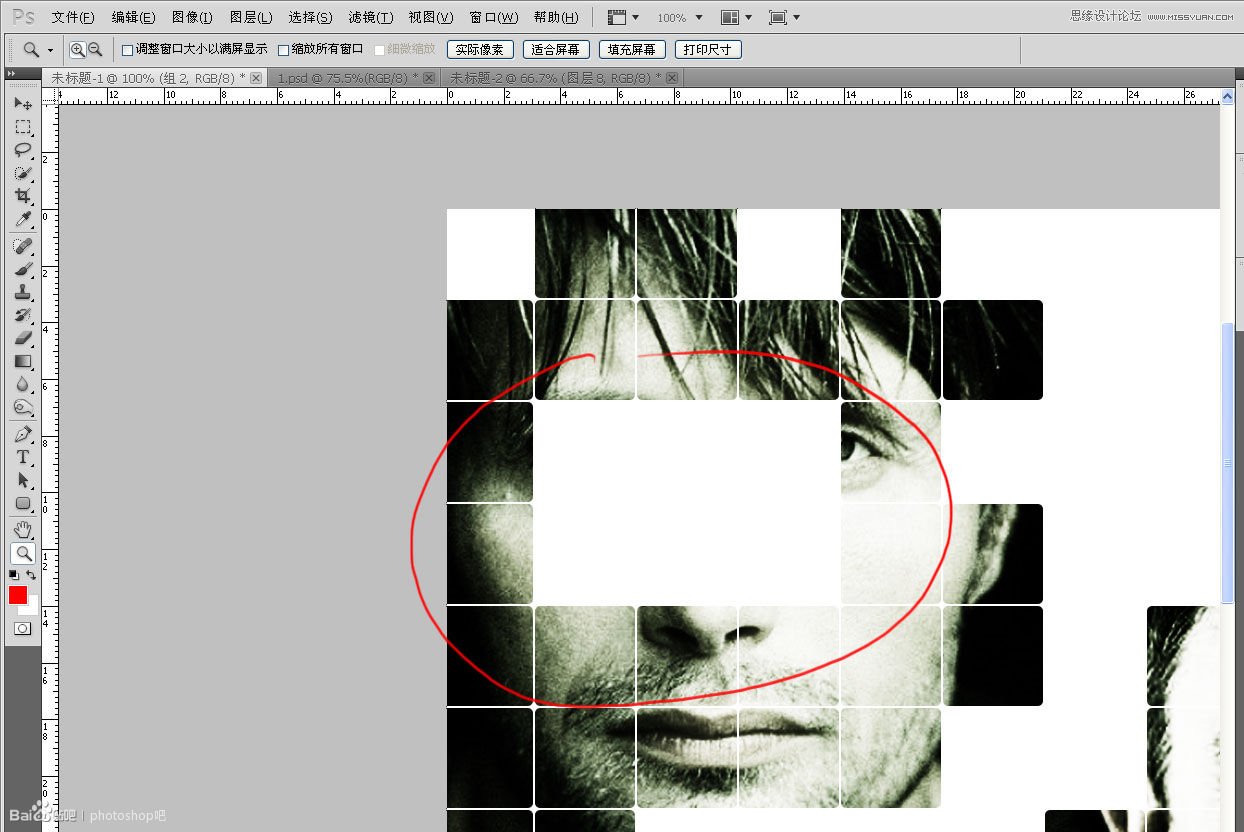The height and width of the screenshot is (832, 1244).
Task: Click the zoom out magnifier in options bar
Action: tap(95, 49)
